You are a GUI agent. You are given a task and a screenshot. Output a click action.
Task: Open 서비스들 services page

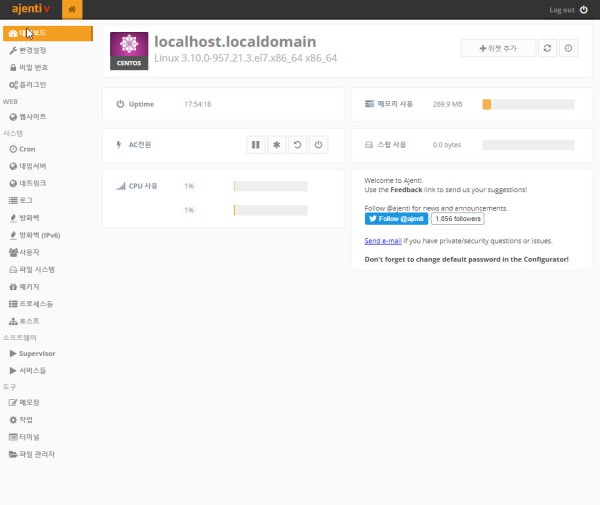[x=28, y=371]
